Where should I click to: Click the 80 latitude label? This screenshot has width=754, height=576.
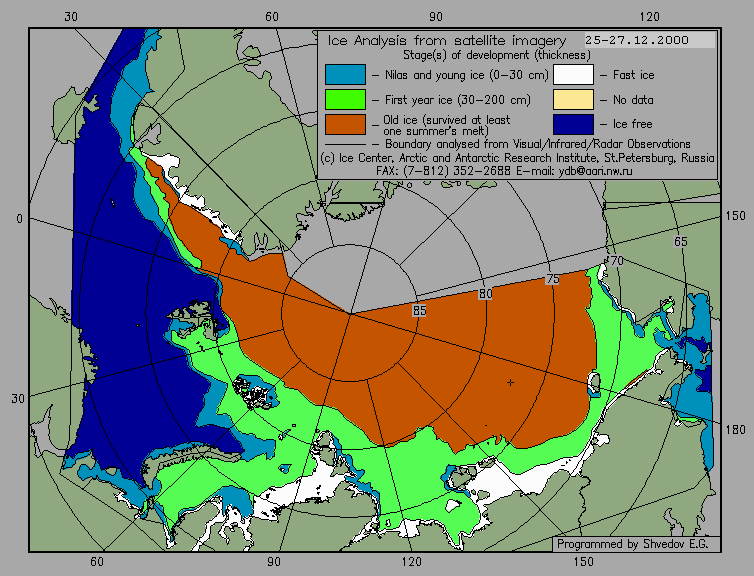(x=485, y=294)
